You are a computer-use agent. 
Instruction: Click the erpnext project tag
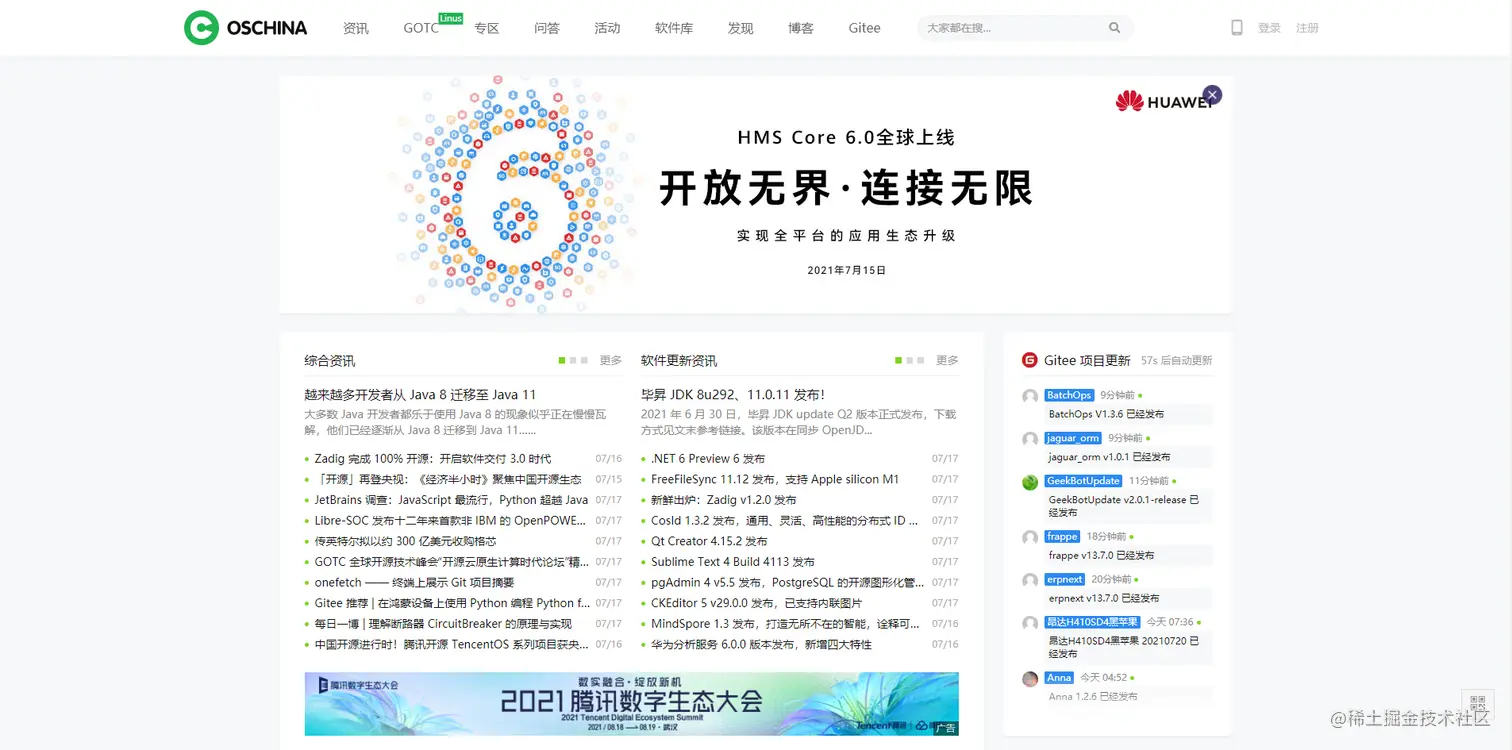point(1065,580)
